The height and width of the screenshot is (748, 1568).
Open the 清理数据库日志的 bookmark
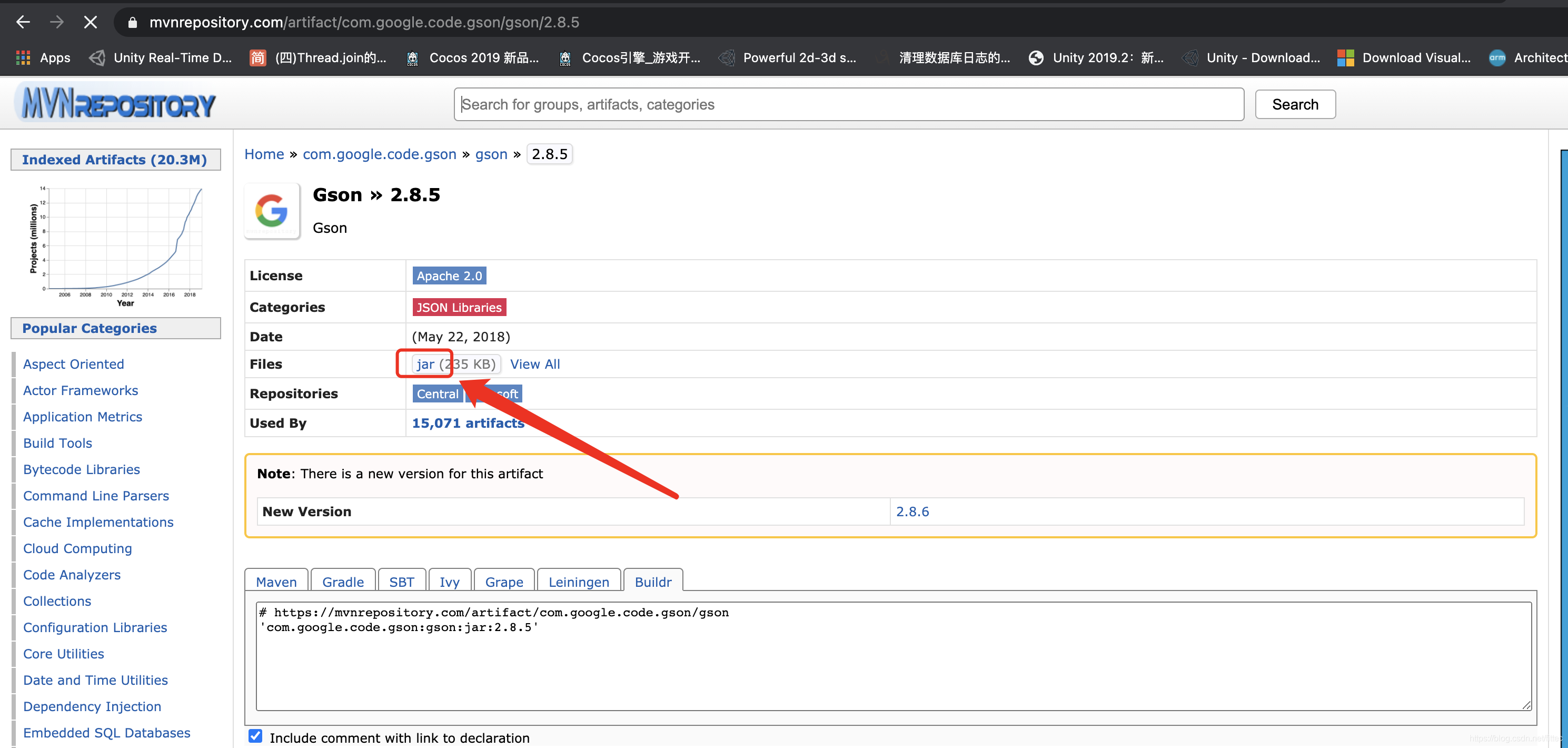944,58
